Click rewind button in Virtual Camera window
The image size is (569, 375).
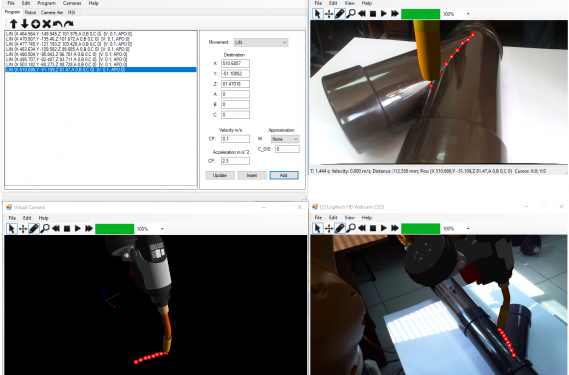tap(56, 229)
